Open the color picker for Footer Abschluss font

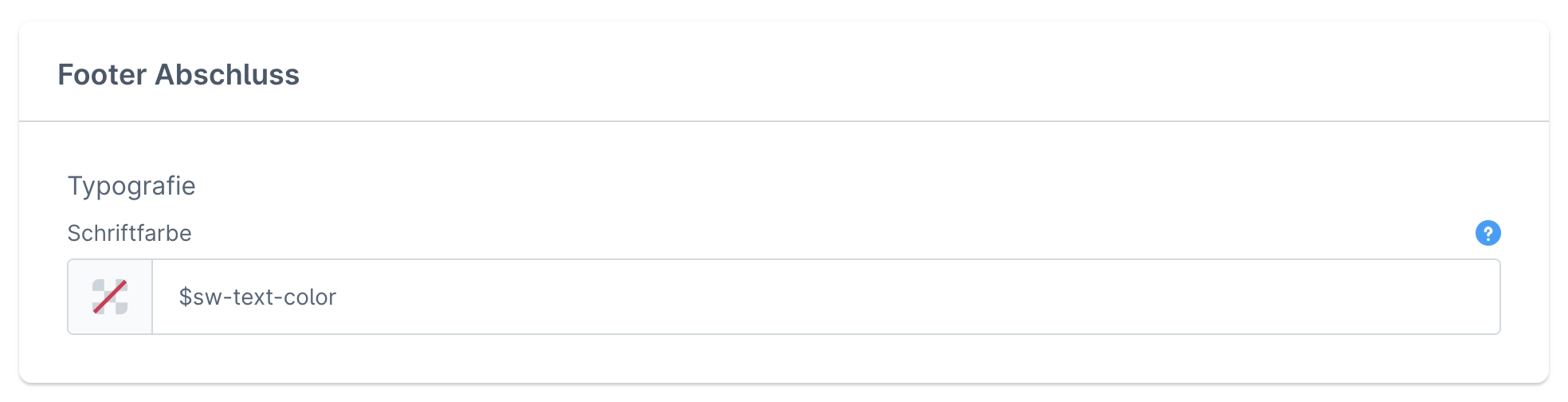(x=110, y=297)
